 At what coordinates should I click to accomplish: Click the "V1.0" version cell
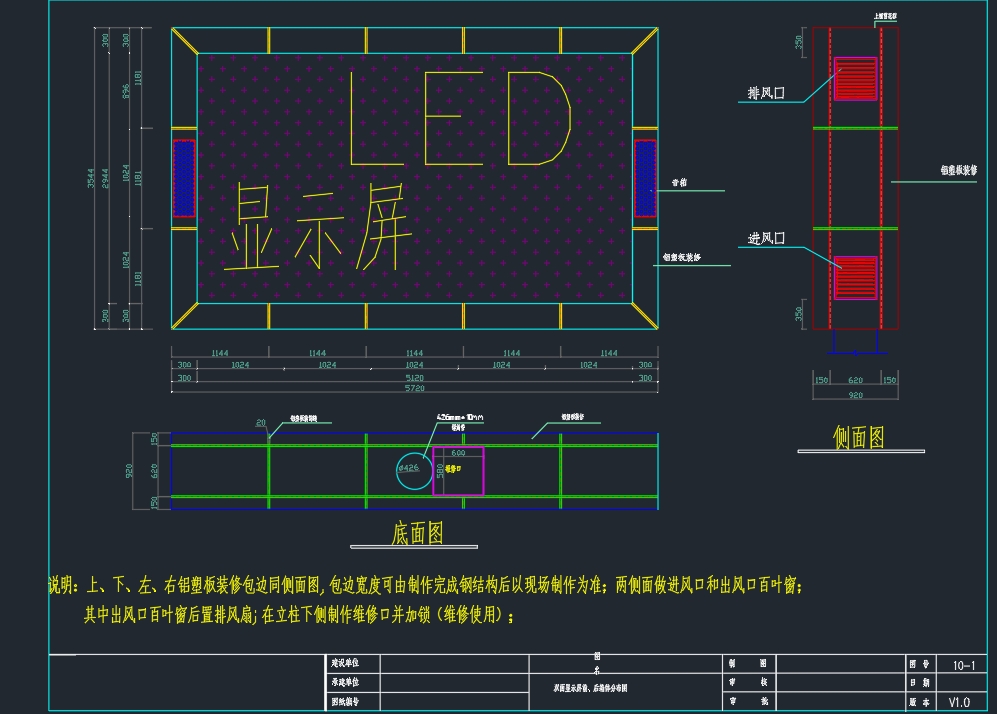click(x=959, y=702)
